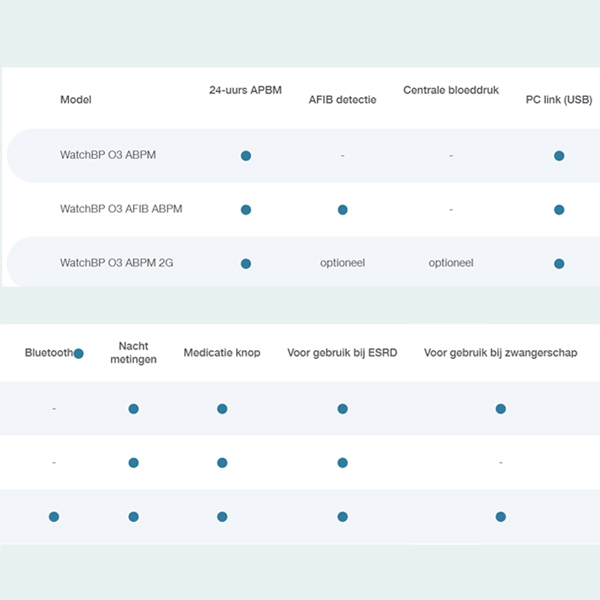Select the Centrale bloeddruk dash for WatchBP O3 ABPM
Screen dimensions: 600x600
451,156
